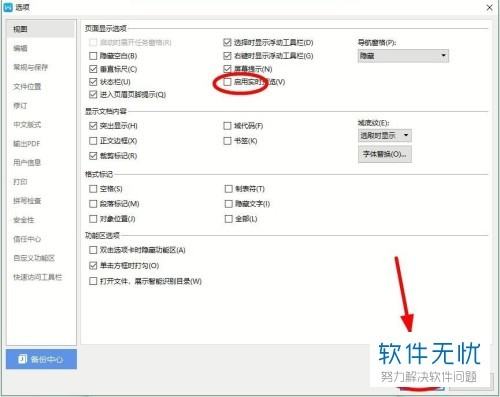Enable the 隐藏文字(I) checkbox
500x397 pixels.
228,204
